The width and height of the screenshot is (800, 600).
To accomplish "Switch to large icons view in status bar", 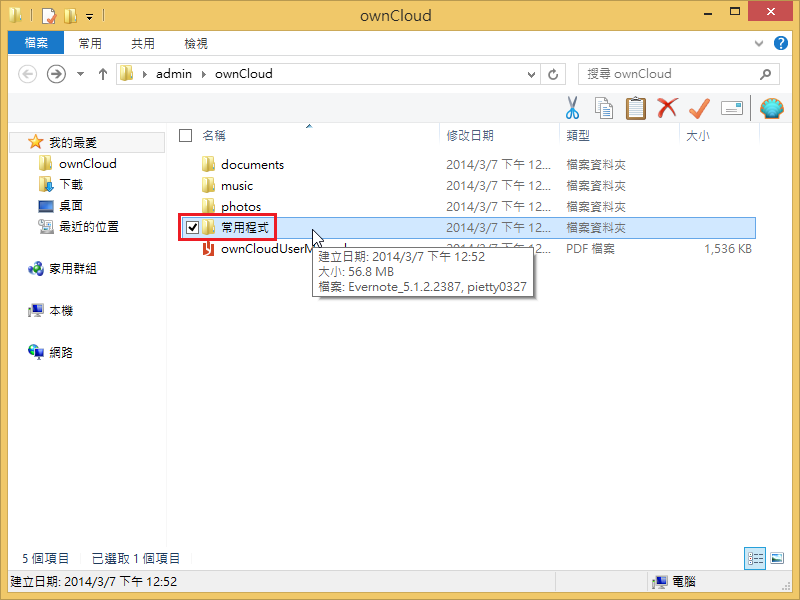I will (x=776, y=558).
